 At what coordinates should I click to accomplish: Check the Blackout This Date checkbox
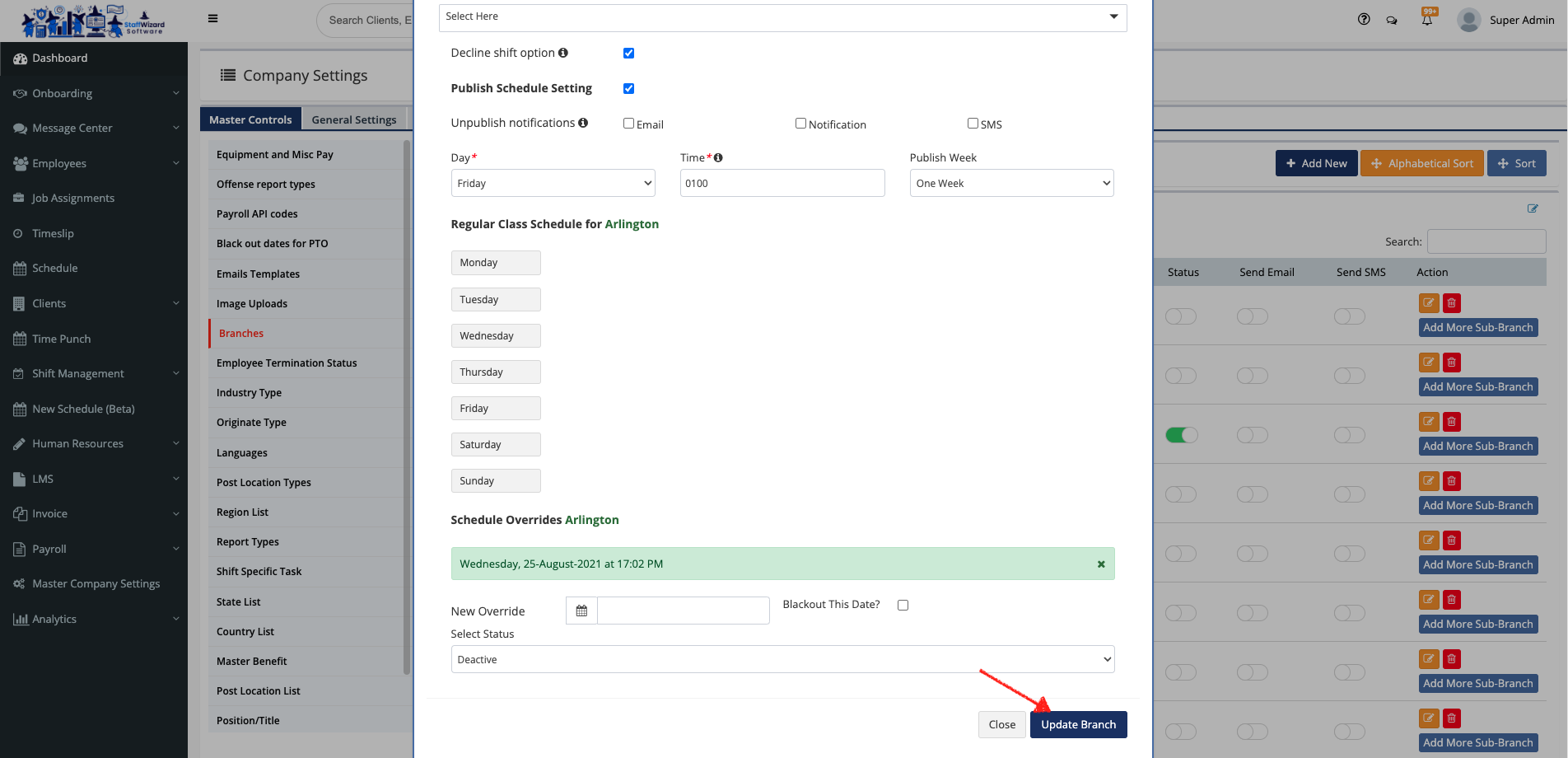pyautogui.click(x=903, y=605)
